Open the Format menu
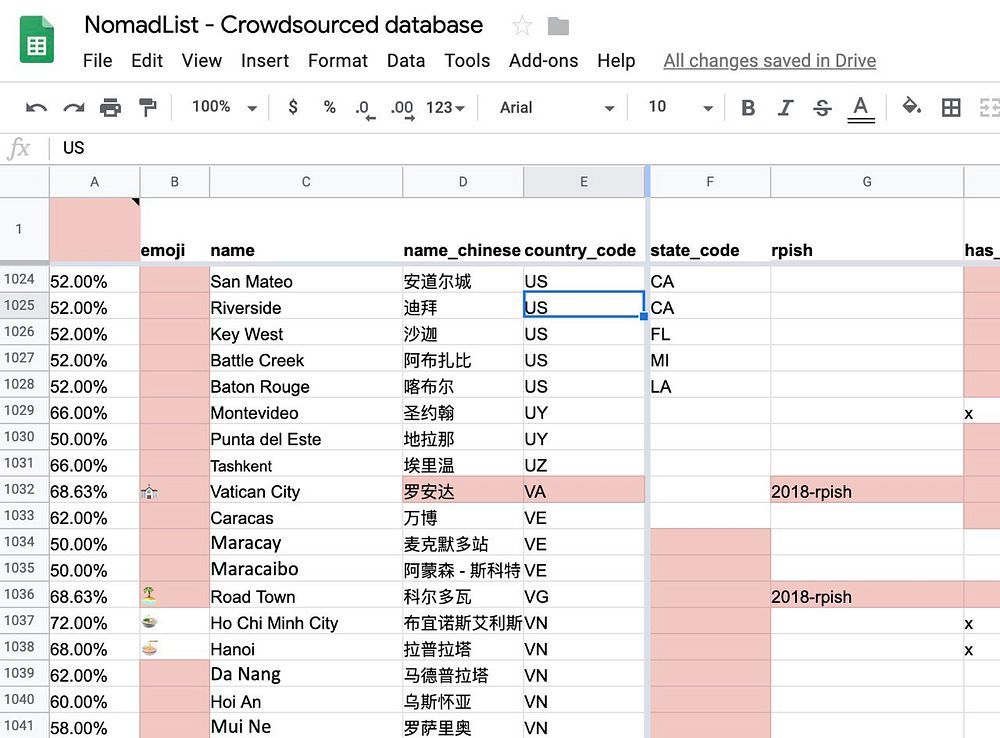Image resolution: width=1000 pixels, height=738 pixels. point(337,61)
